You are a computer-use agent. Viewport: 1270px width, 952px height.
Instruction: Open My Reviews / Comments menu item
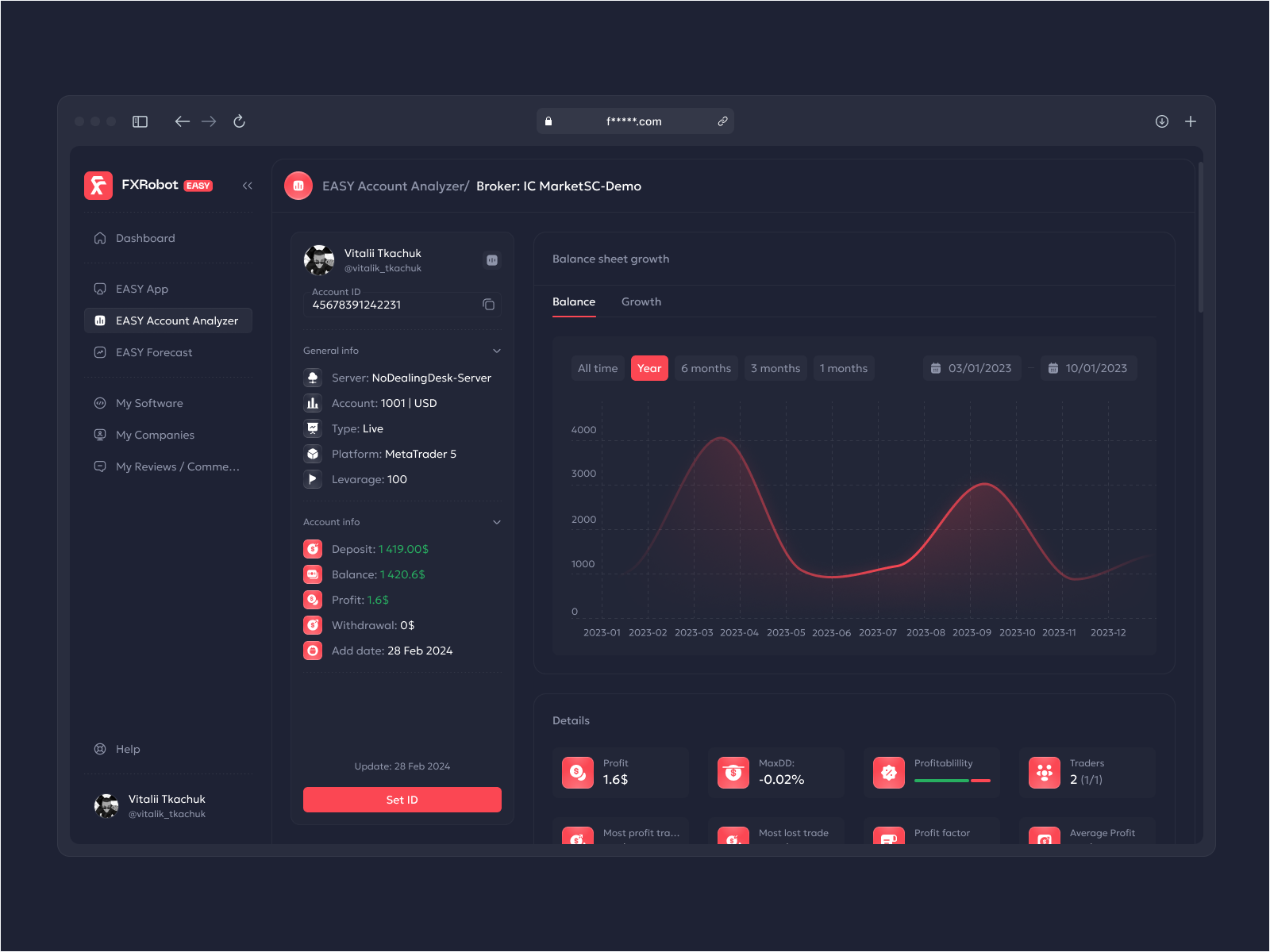[x=99, y=466]
